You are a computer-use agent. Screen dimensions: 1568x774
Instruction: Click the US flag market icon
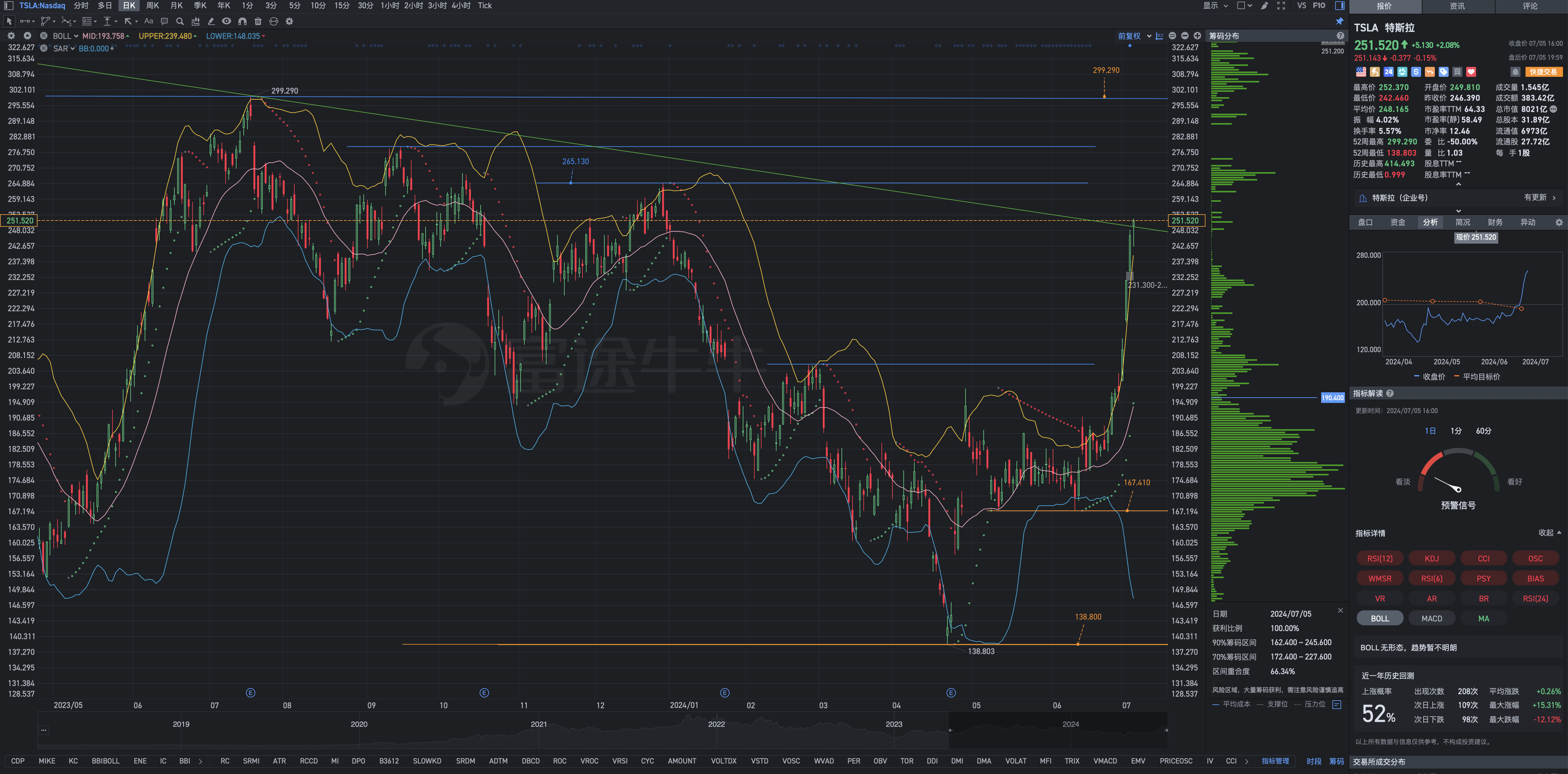coord(1361,72)
